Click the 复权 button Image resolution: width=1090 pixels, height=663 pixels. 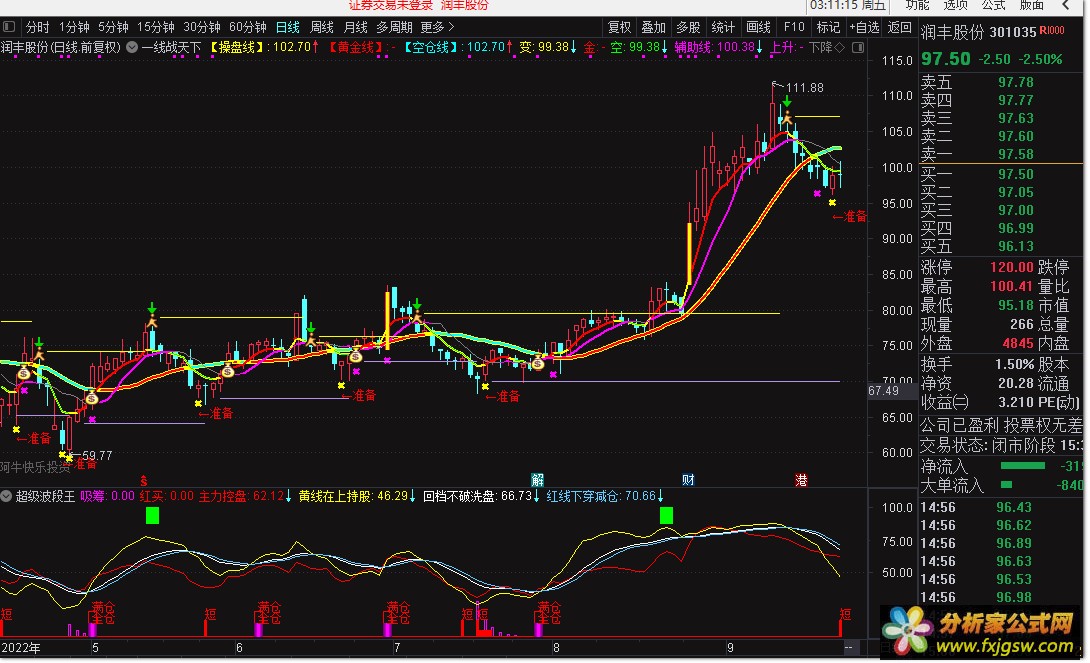(619, 27)
